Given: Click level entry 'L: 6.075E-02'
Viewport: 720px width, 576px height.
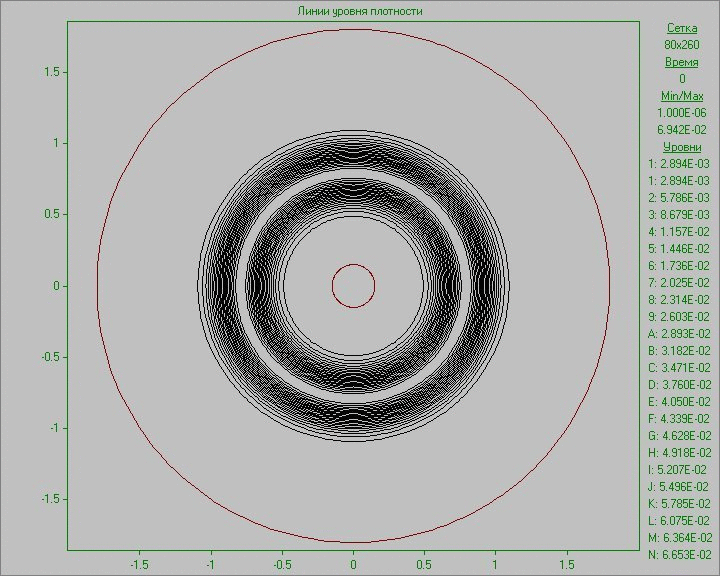Looking at the screenshot, I should [x=680, y=521].
